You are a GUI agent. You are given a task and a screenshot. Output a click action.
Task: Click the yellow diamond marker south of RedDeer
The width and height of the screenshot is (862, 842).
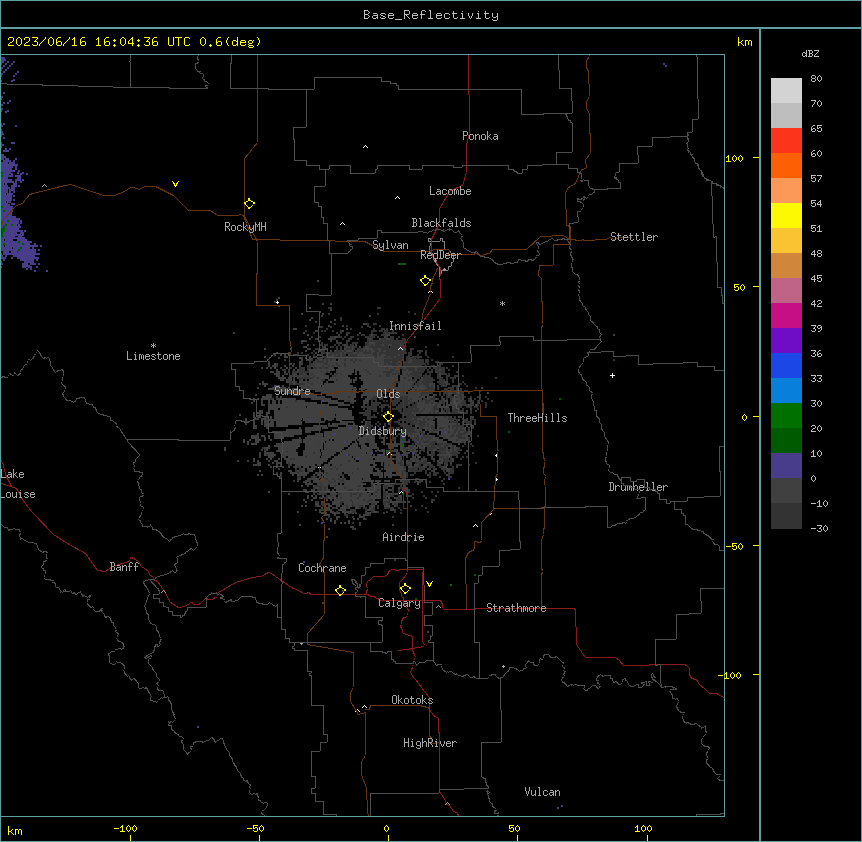pos(425,280)
